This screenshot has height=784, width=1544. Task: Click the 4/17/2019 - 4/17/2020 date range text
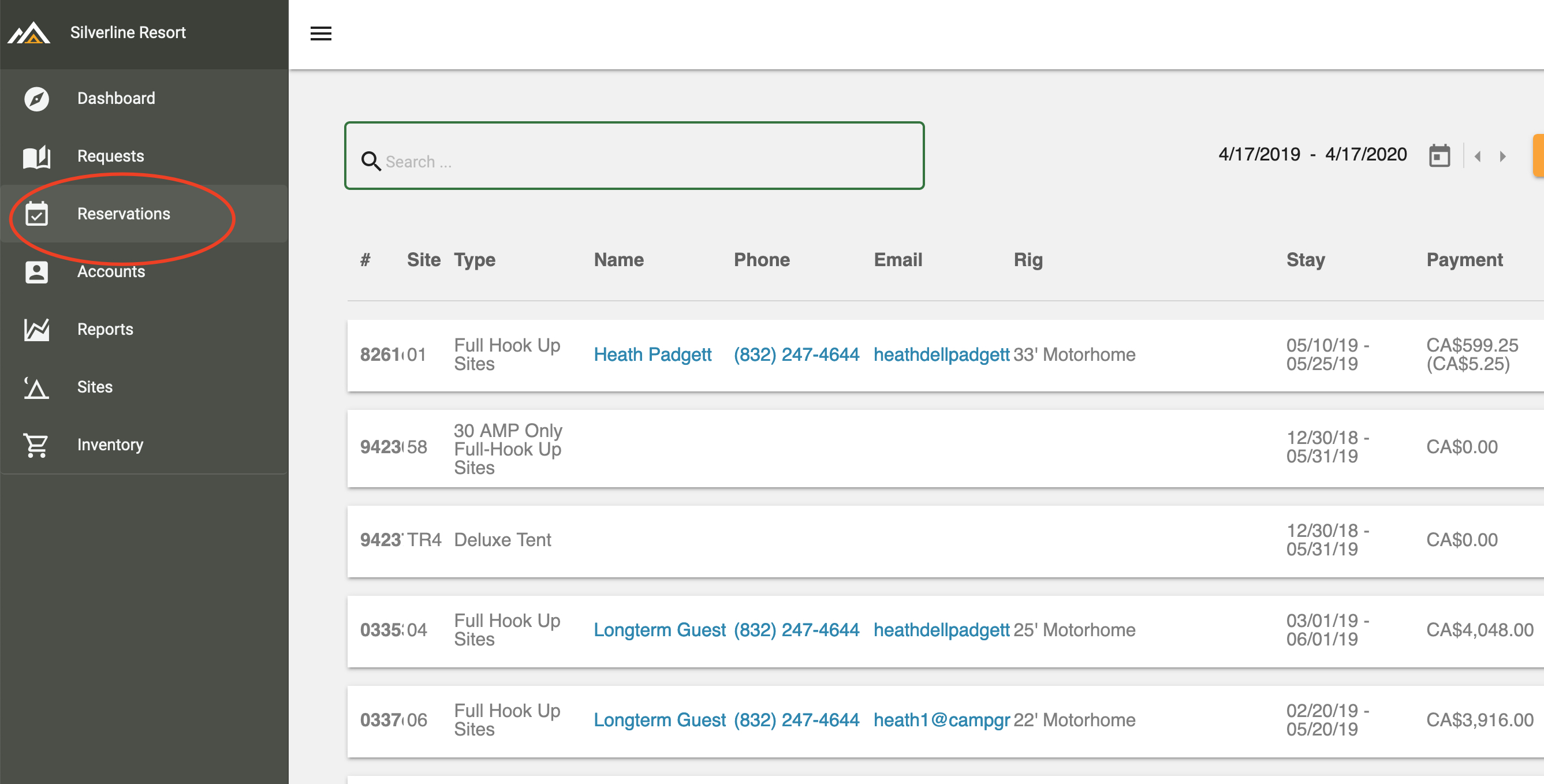click(1312, 155)
